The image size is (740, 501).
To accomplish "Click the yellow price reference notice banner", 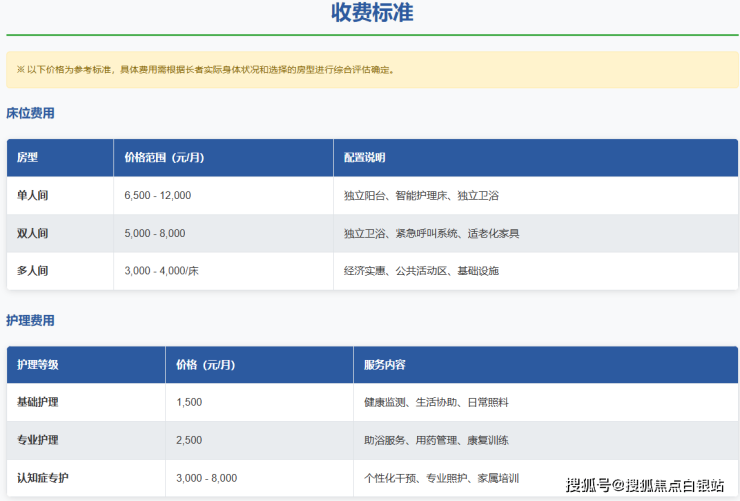I will click(x=371, y=70).
